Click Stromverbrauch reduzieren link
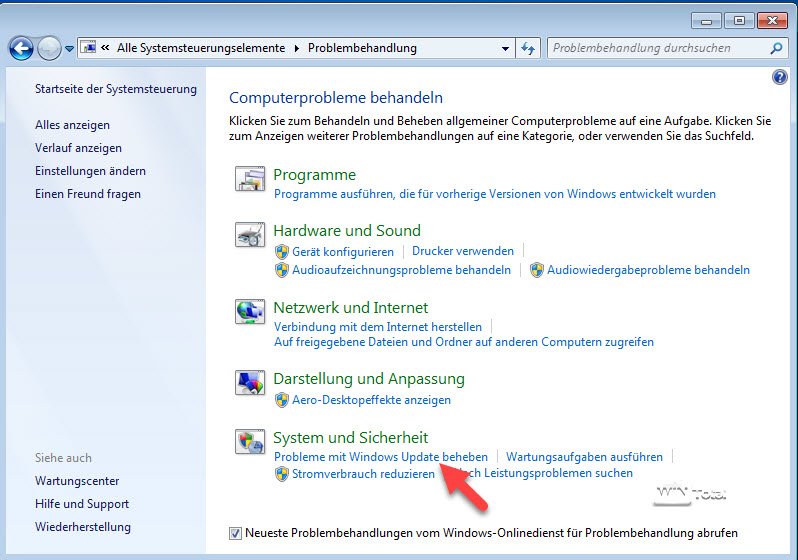This screenshot has width=798, height=560. pos(363,474)
